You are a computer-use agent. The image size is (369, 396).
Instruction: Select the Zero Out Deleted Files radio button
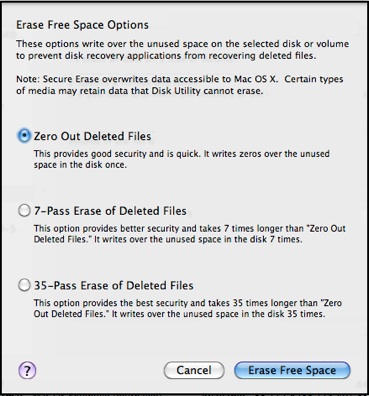(x=24, y=136)
